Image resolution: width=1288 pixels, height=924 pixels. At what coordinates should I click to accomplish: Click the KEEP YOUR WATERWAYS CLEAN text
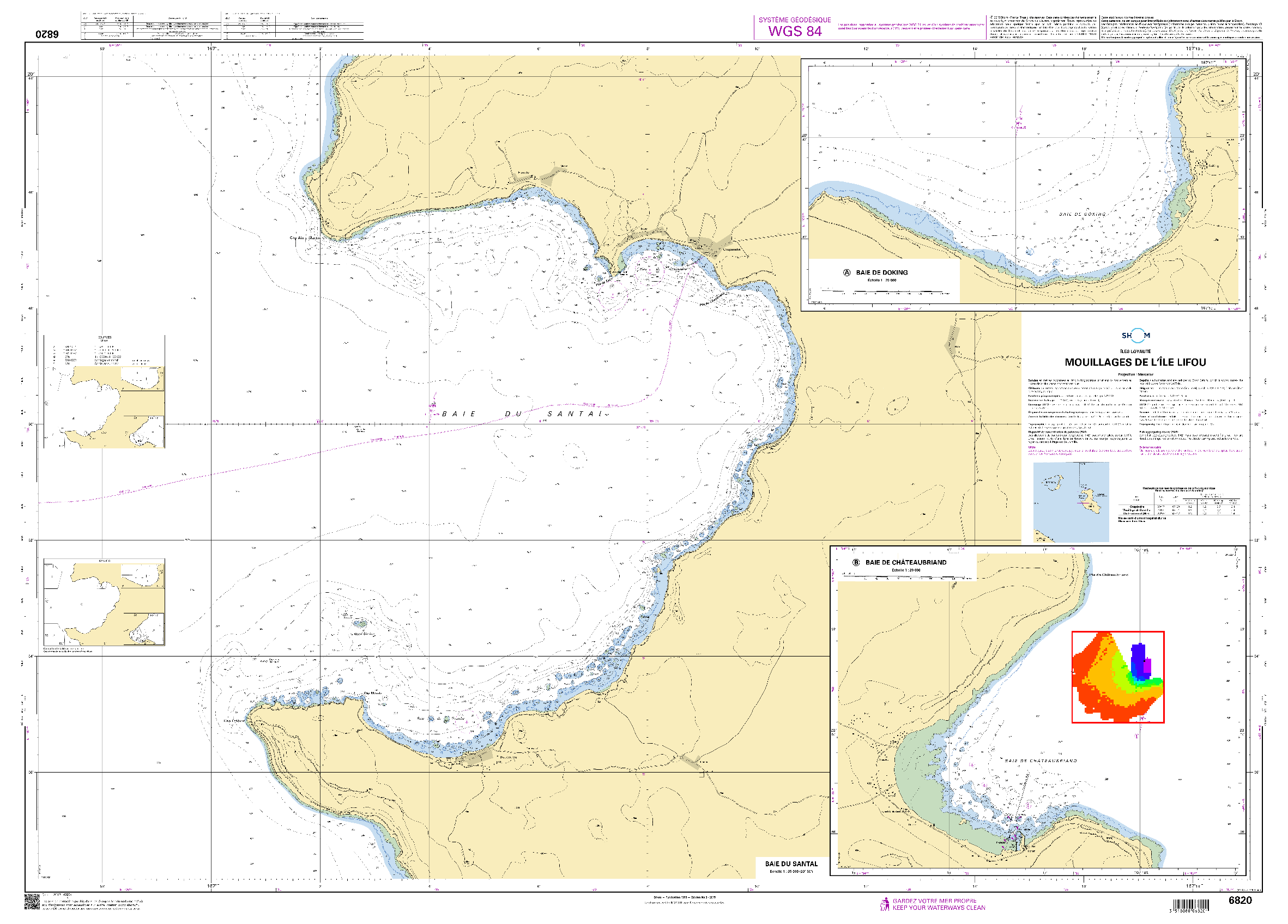(x=939, y=908)
